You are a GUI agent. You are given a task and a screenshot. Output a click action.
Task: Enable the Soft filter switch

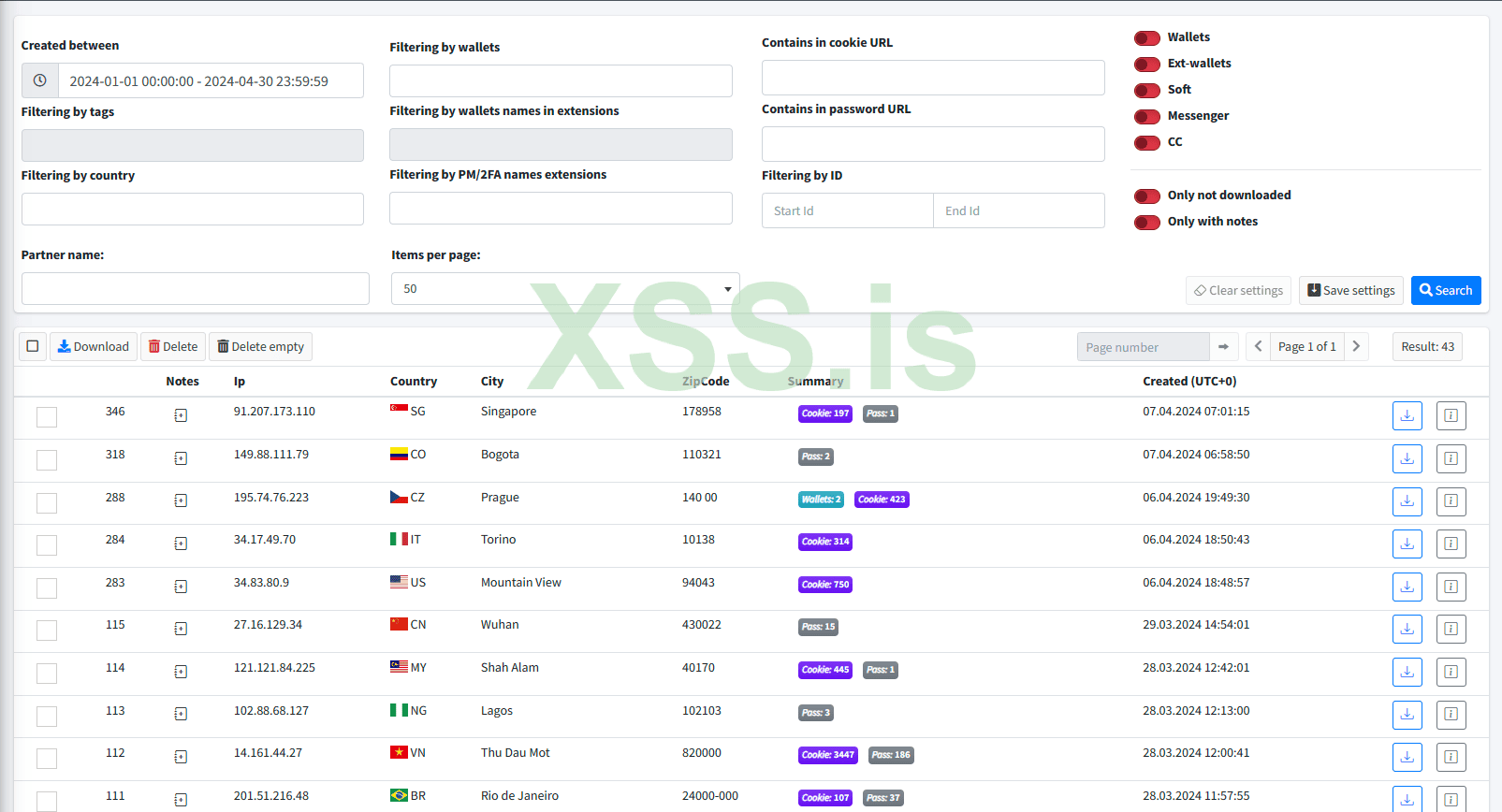pos(1146,91)
